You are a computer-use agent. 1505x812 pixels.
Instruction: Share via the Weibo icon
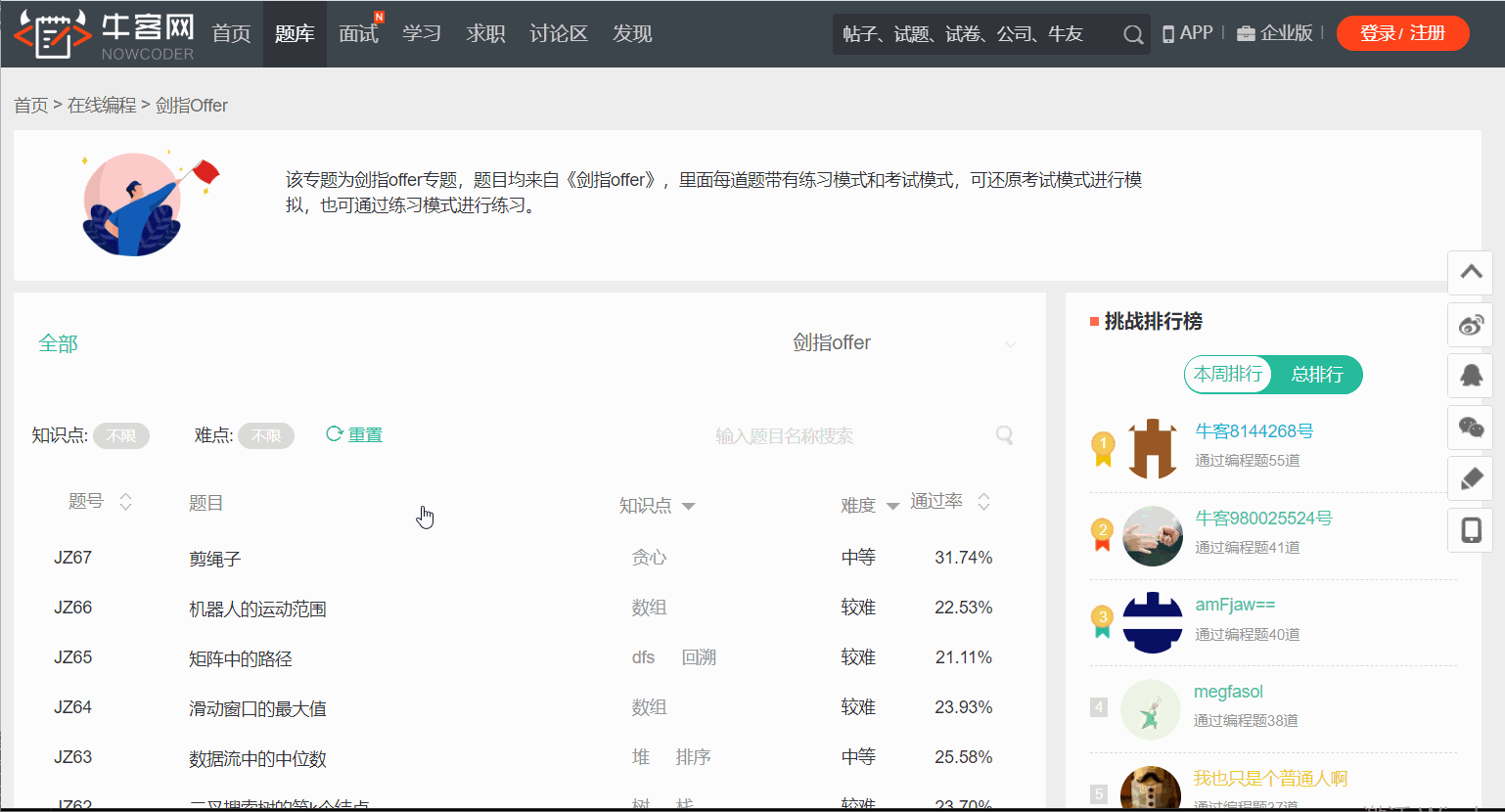tap(1471, 325)
